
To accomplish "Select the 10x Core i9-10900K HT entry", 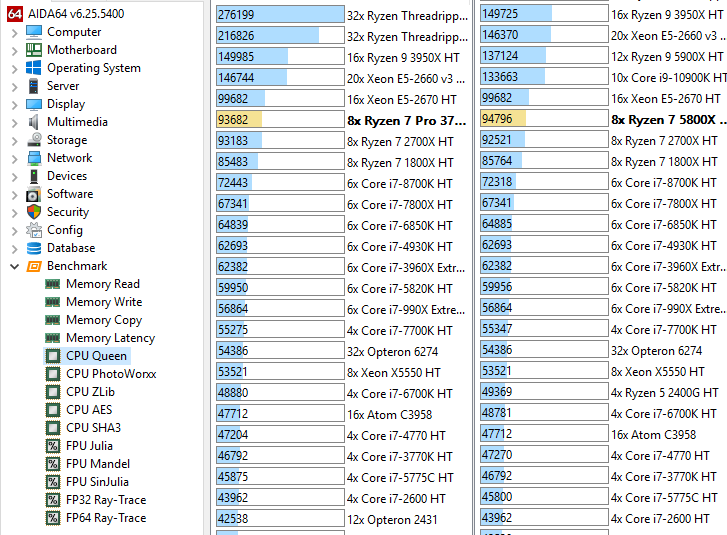I will (x=668, y=77).
